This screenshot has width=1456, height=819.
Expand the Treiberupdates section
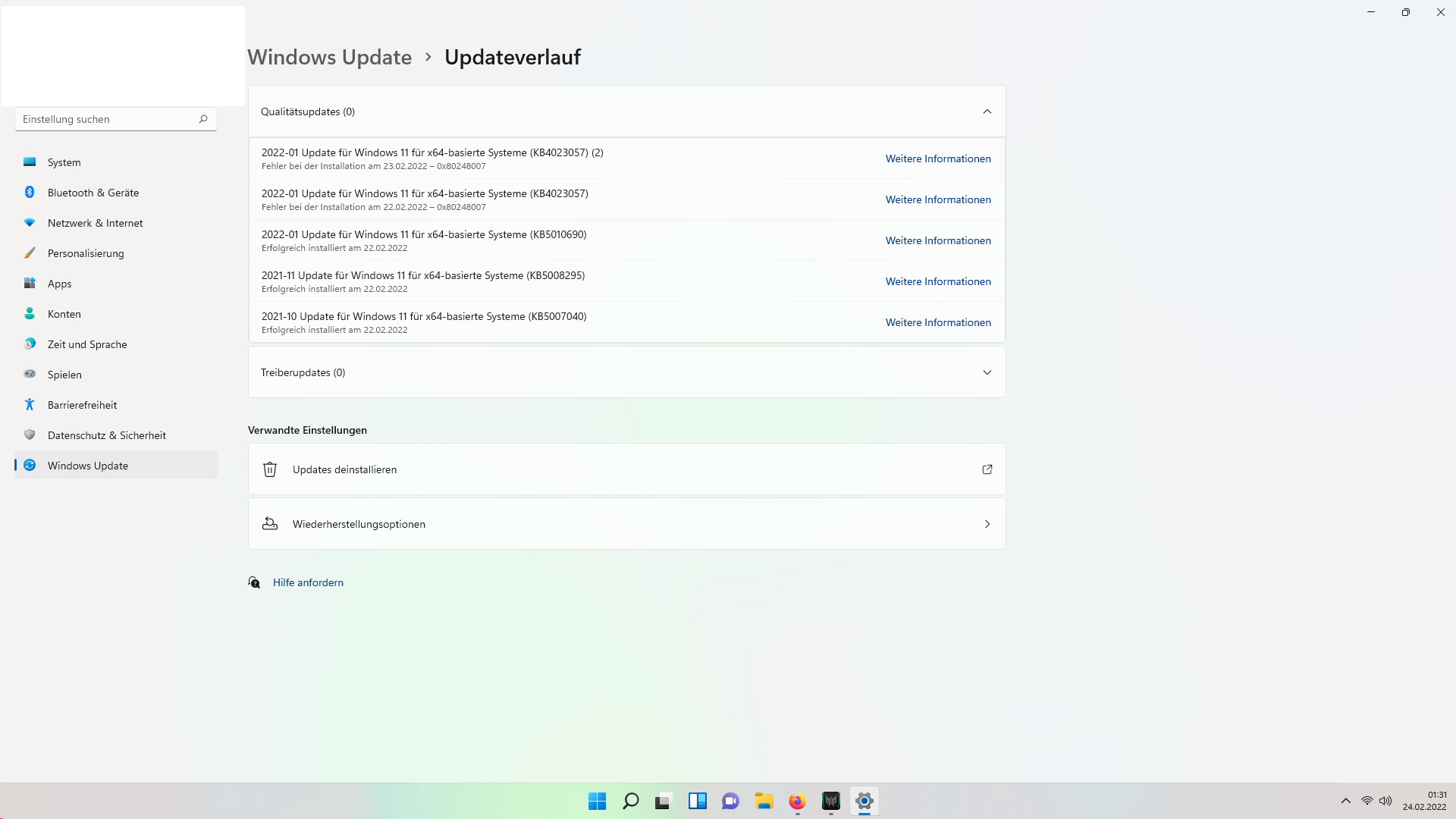tap(987, 372)
